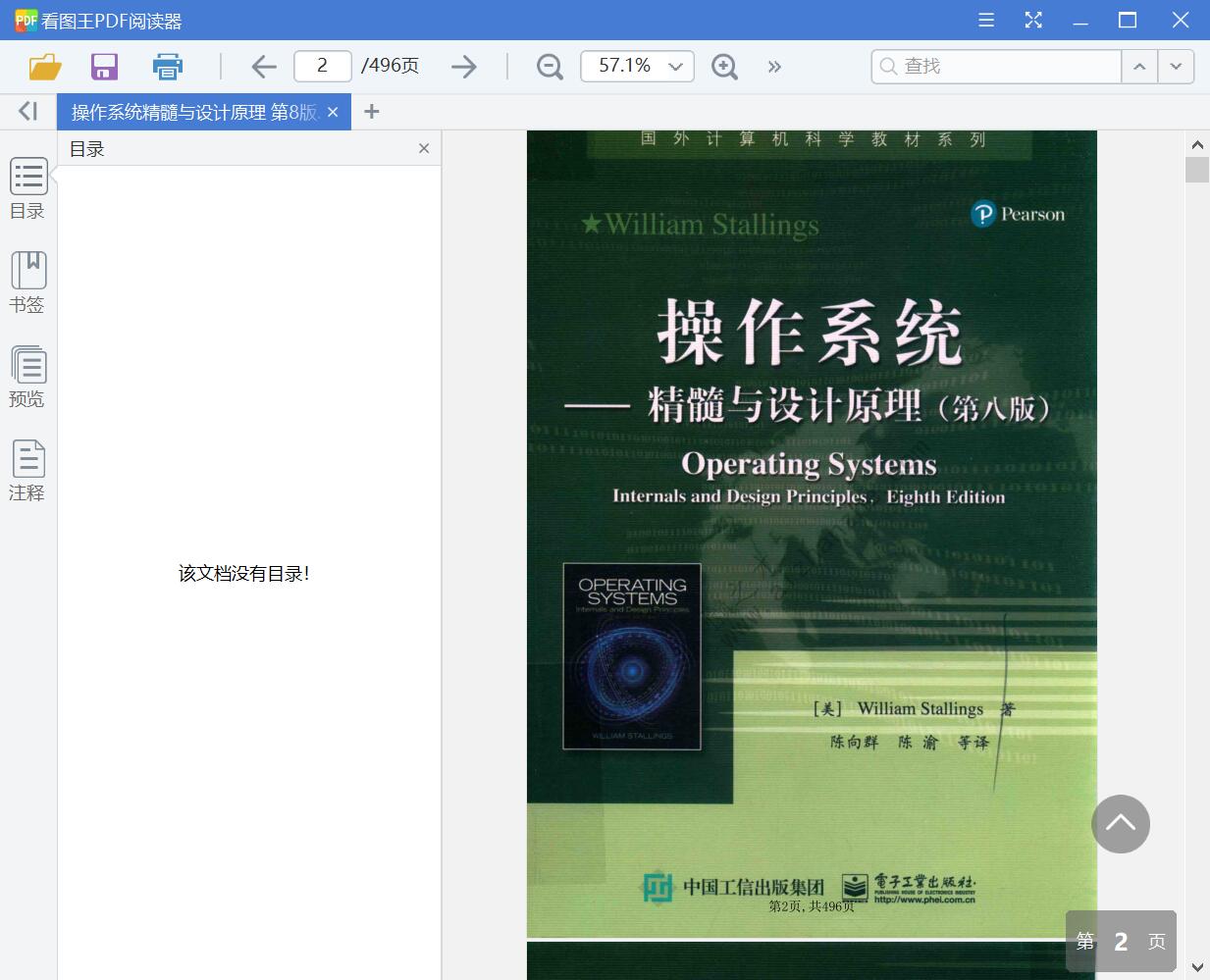Zoom into the page
Viewport: 1210px width, 980px height.
point(724,66)
